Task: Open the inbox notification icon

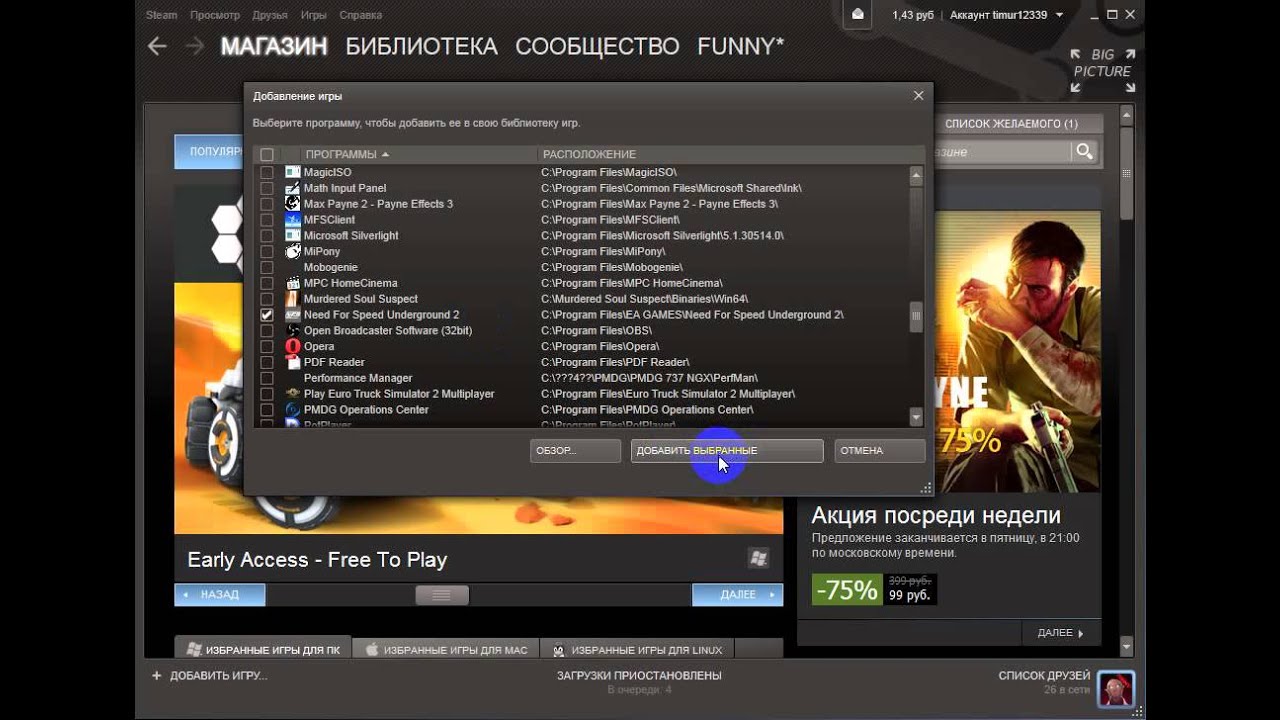Action: [858, 15]
